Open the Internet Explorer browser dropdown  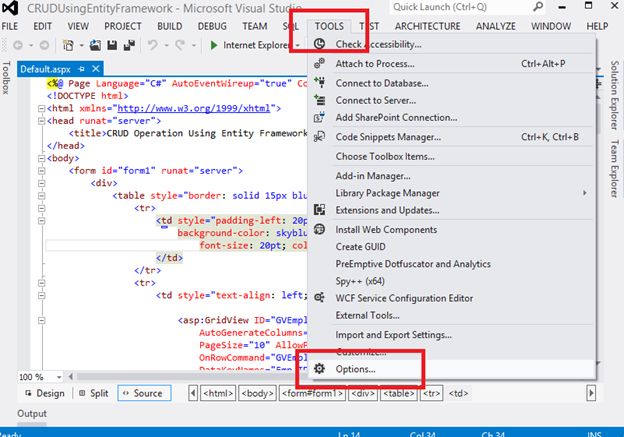point(298,45)
